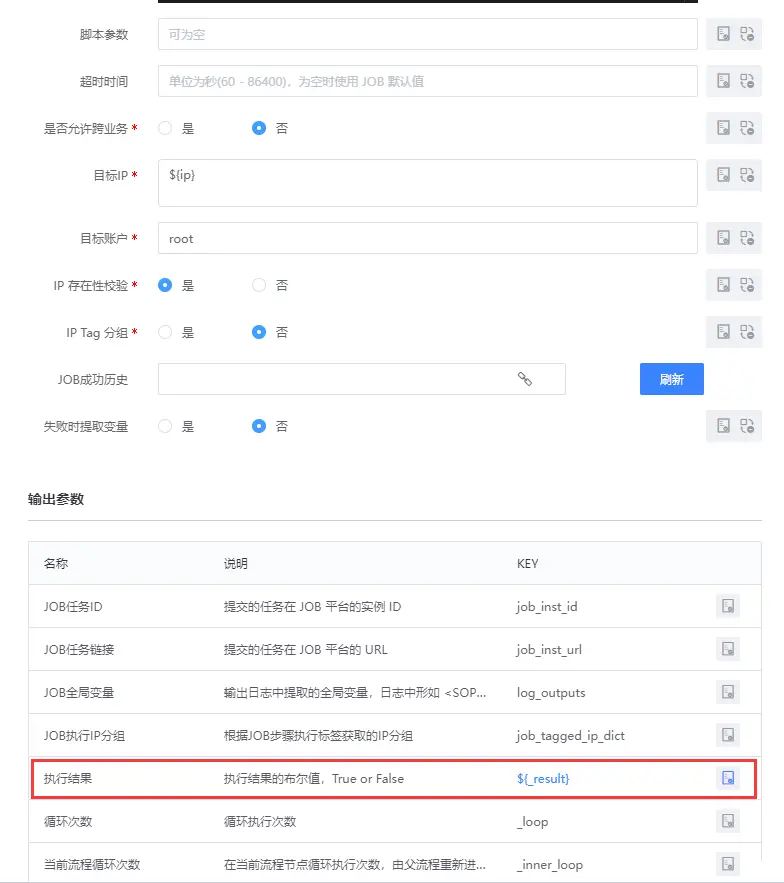784x883 pixels.
Task: Click the variable icon for job_inst_id row
Action: click(728, 606)
